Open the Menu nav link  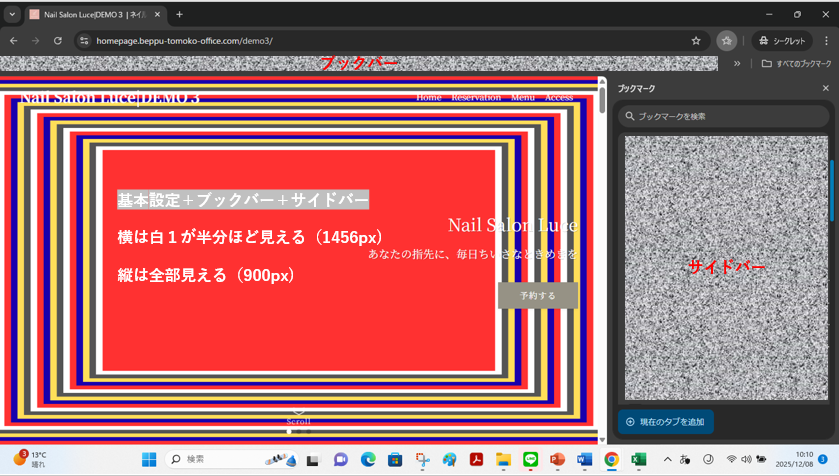click(x=523, y=97)
